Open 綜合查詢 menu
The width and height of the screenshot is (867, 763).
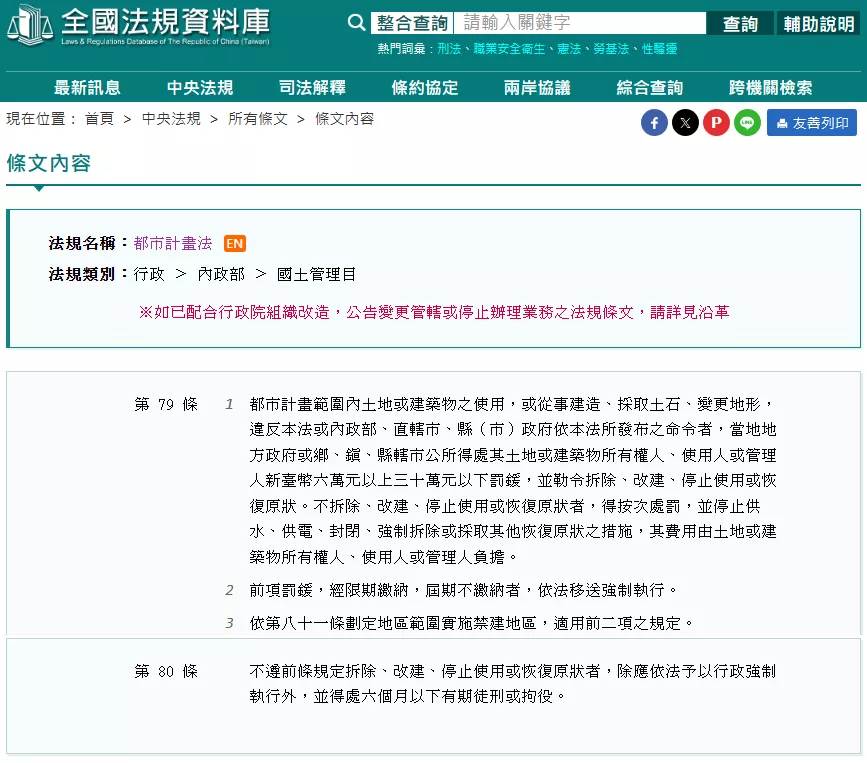(x=650, y=87)
